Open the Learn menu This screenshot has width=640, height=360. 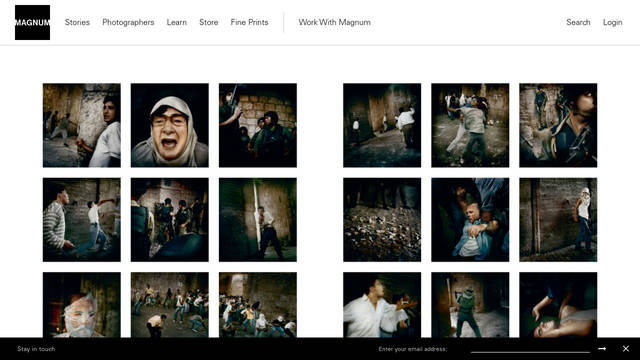coord(176,22)
